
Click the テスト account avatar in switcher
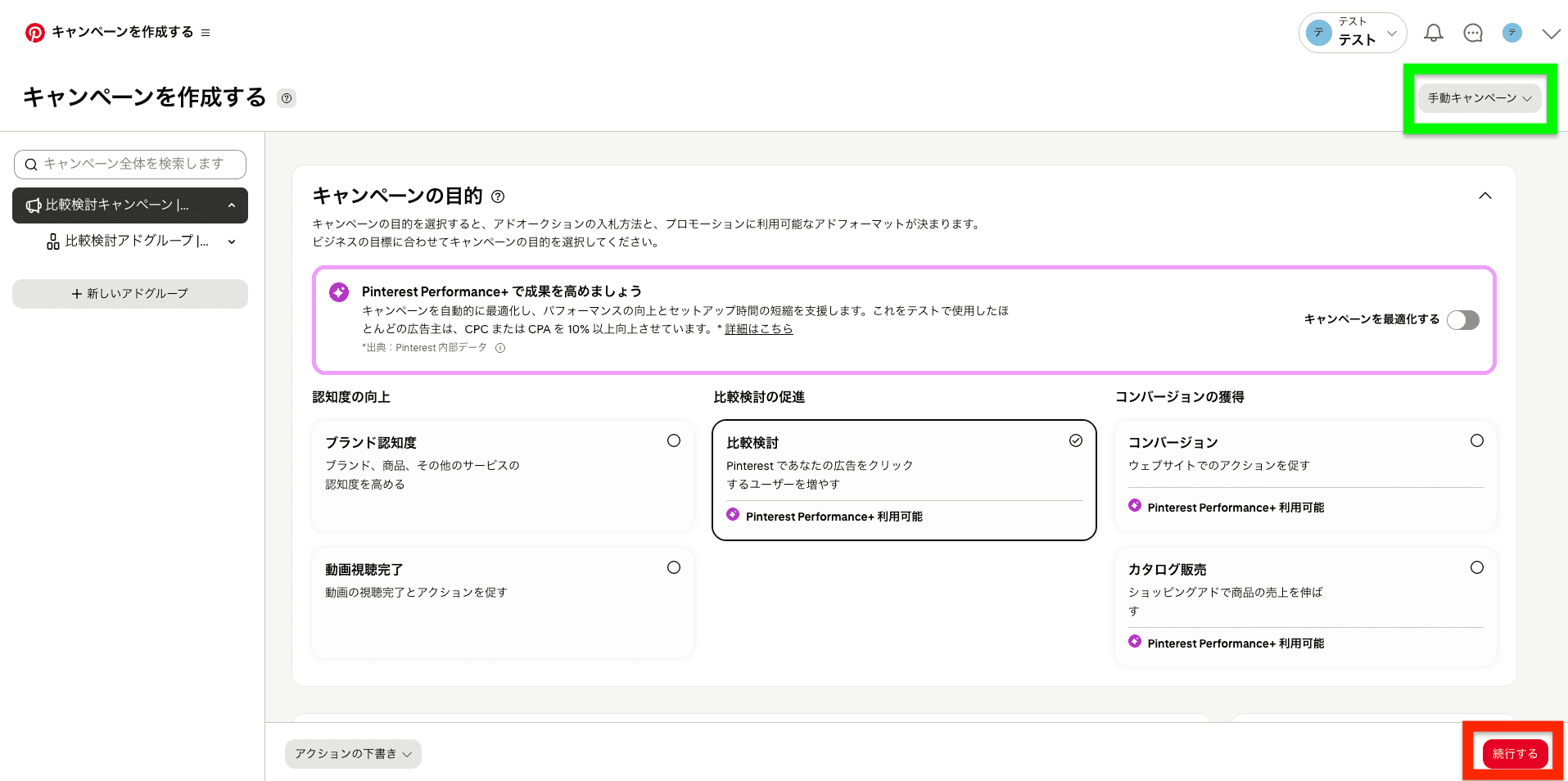point(1319,33)
